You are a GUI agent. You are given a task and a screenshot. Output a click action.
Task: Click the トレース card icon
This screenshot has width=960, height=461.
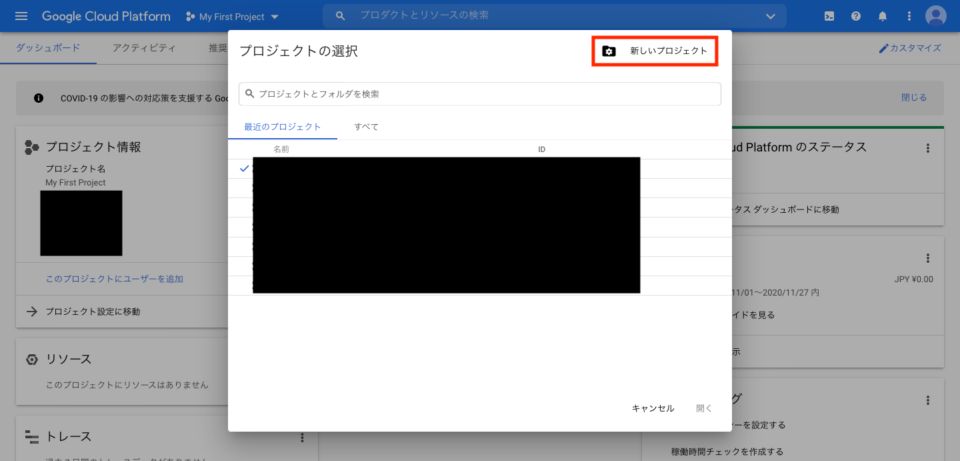point(32,437)
